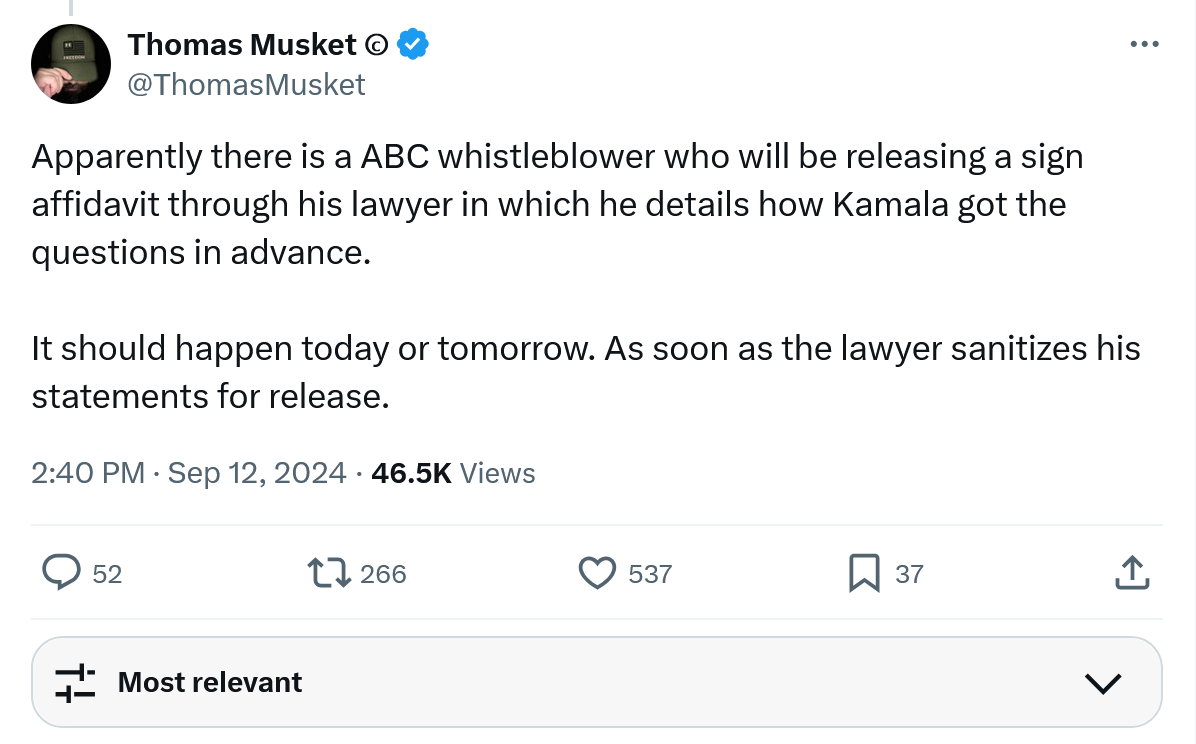This screenshot has height=744, width=1196.
Task: Open Thomas Musket's profile avatar
Action: [x=70, y=64]
